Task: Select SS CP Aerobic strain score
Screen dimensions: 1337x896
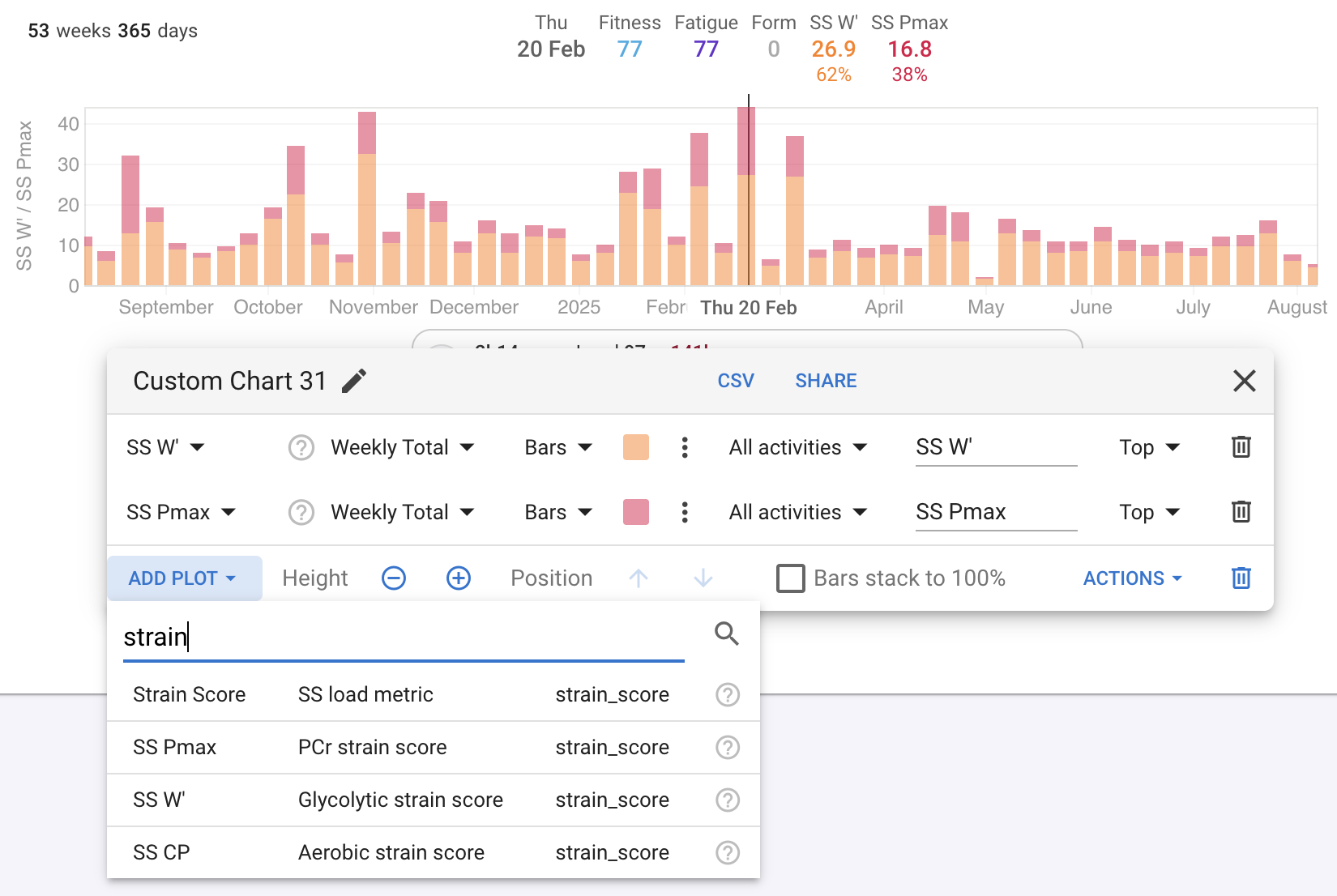Action: click(x=391, y=852)
